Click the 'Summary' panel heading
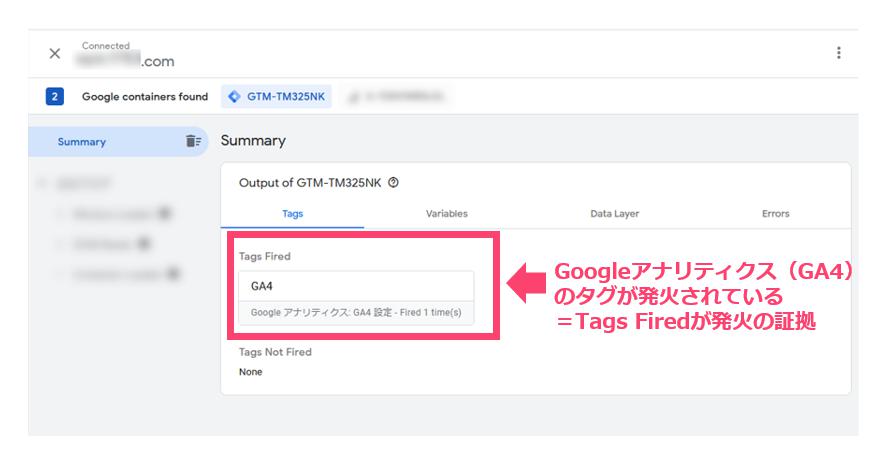This screenshot has height=458, width=886. (253, 141)
